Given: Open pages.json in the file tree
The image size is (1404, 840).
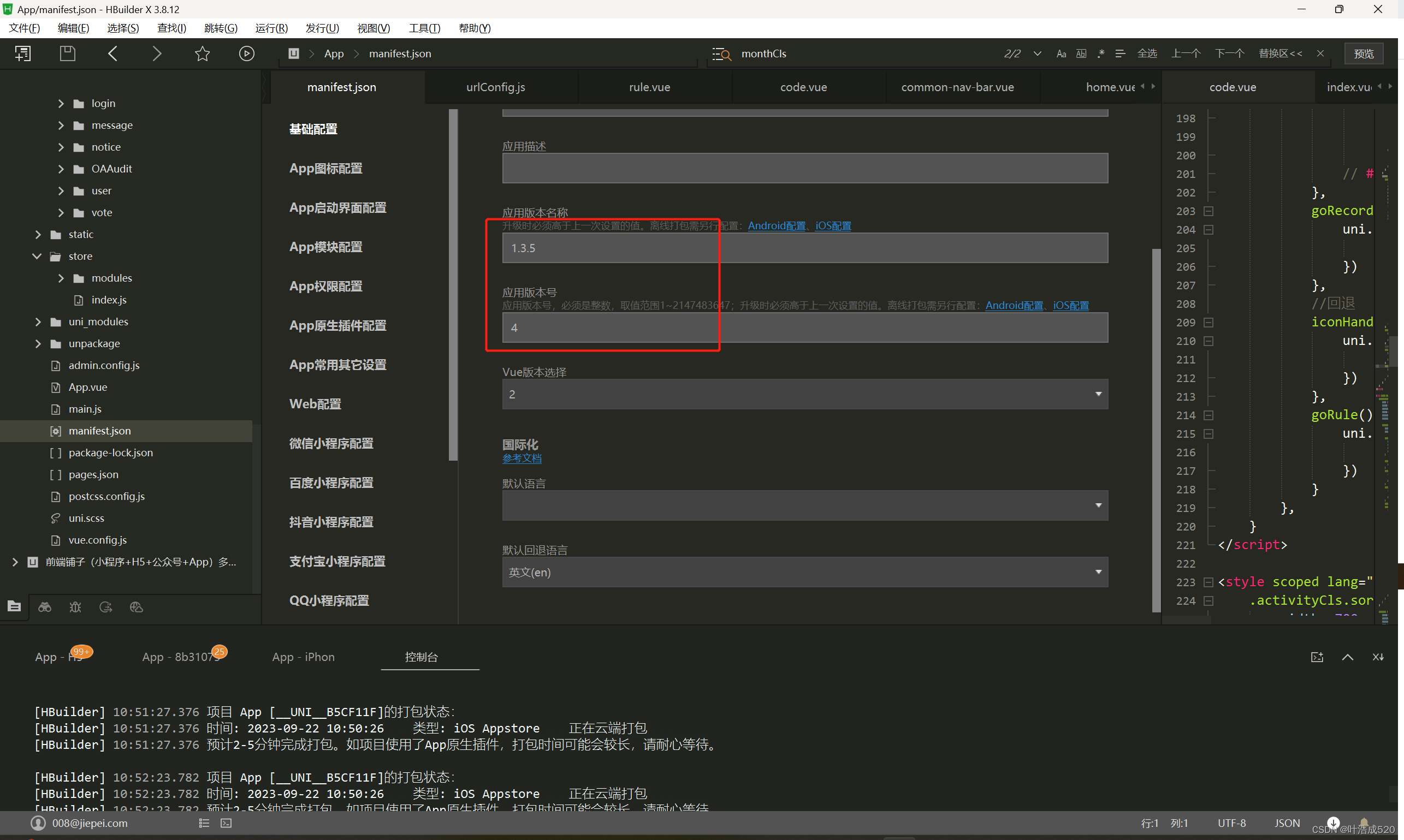Looking at the screenshot, I should 93,474.
